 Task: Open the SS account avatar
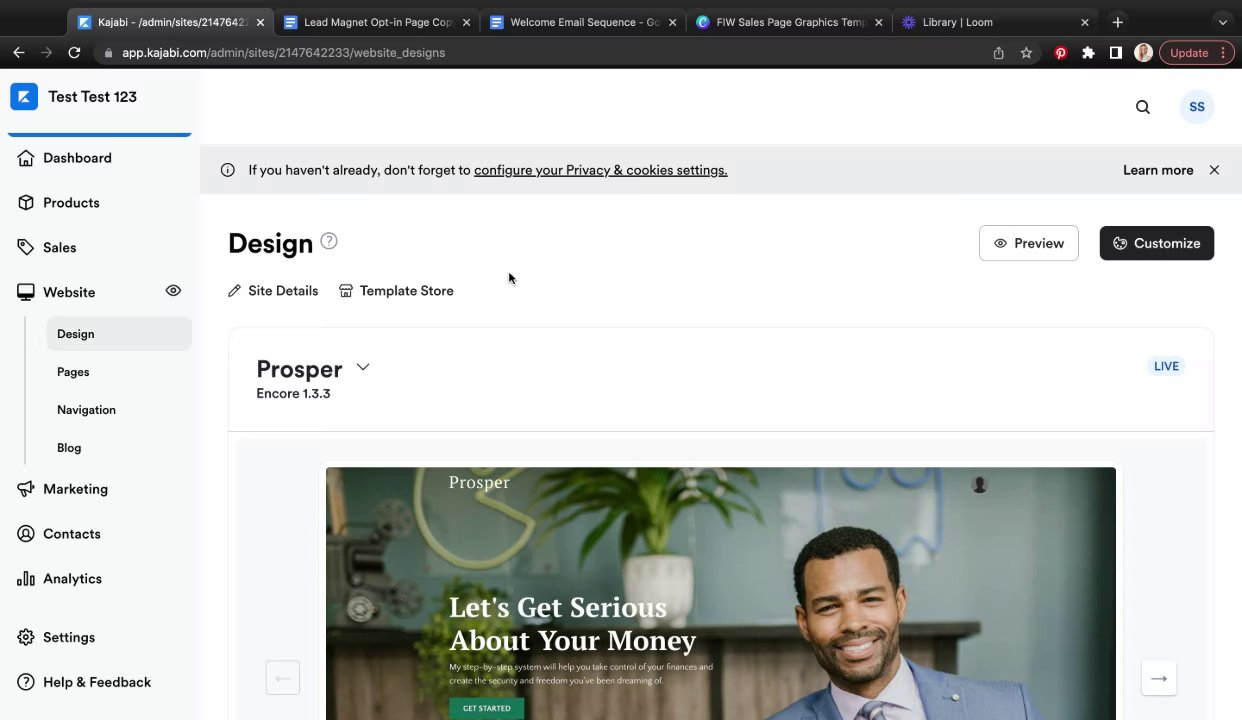[x=1197, y=107]
